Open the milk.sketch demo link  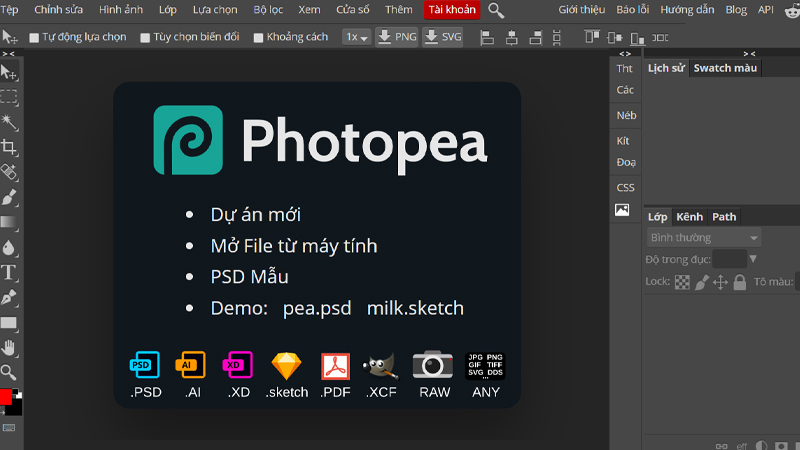415,308
